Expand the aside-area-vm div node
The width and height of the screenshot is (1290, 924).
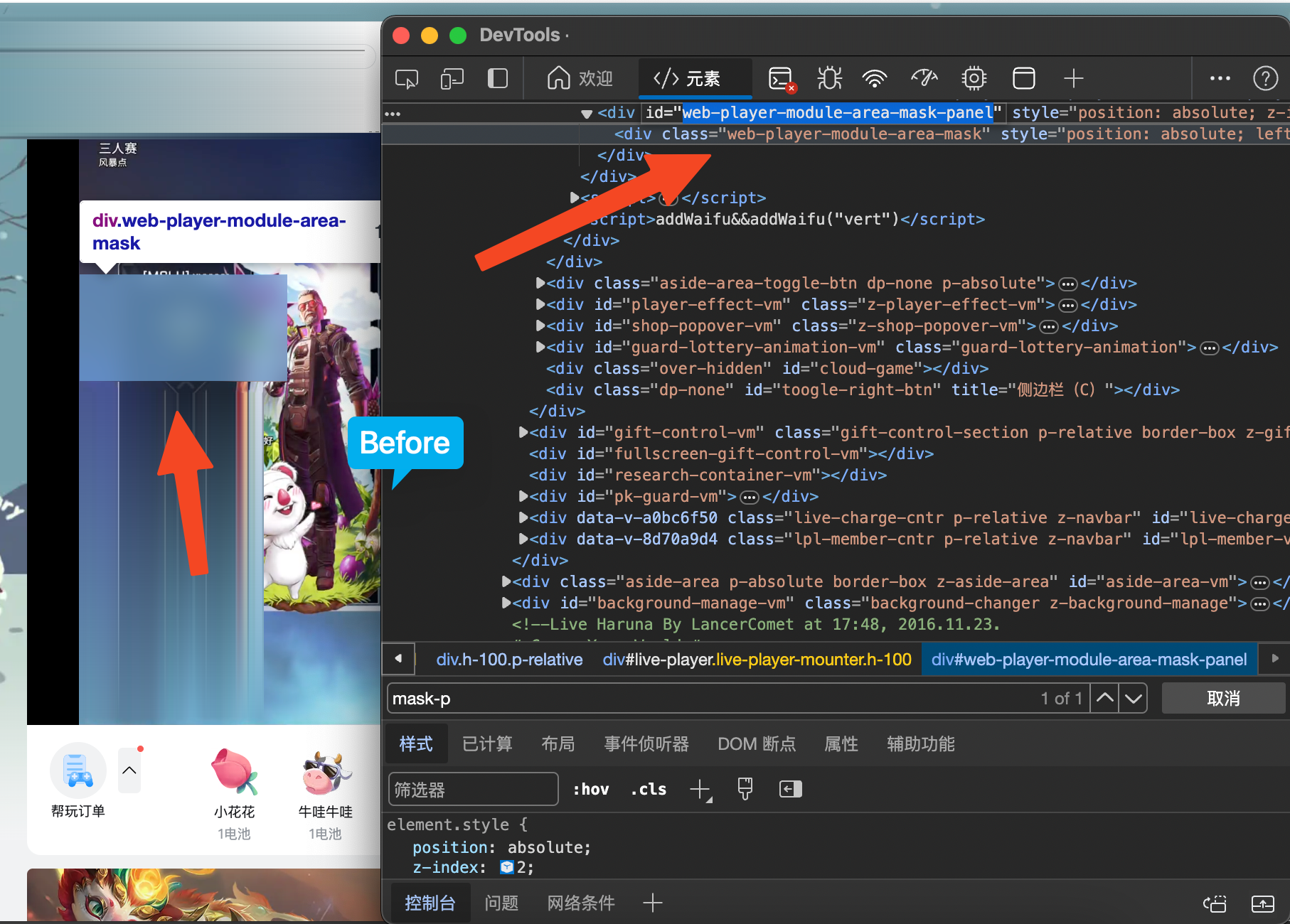(506, 581)
